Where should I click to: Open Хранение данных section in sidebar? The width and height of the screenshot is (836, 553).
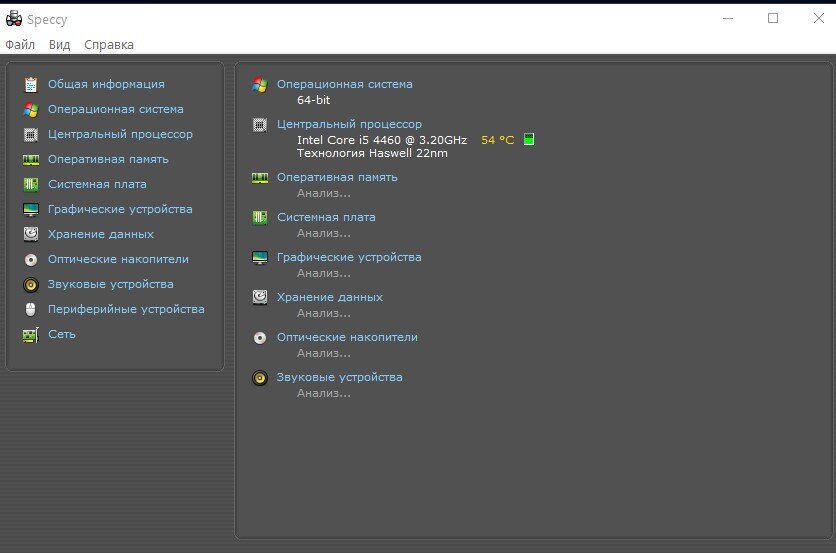click(101, 234)
